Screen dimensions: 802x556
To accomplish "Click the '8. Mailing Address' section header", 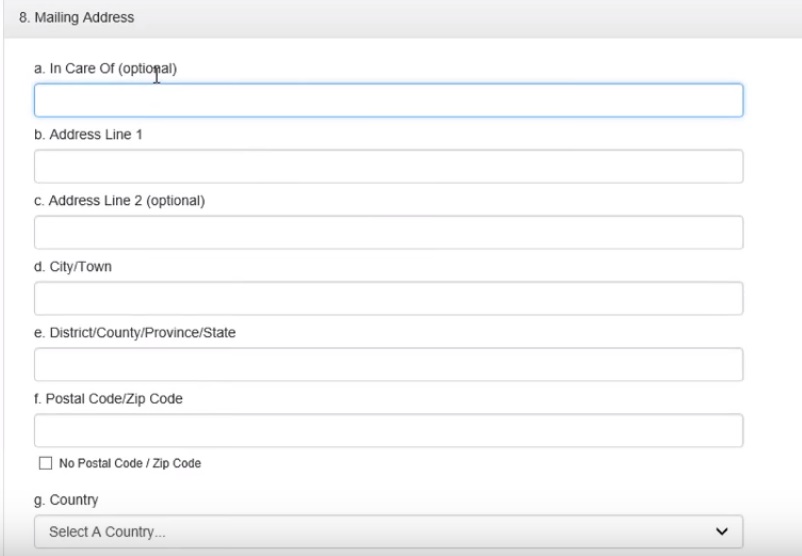I will click(77, 18).
